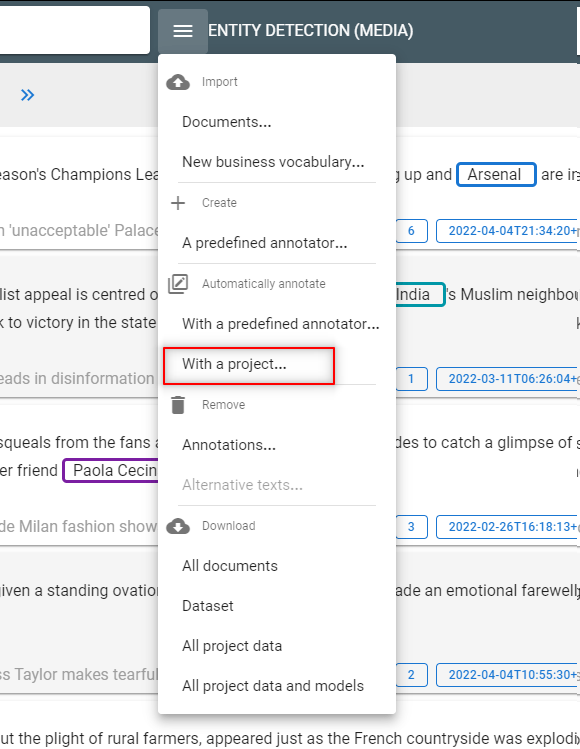580x749 pixels.
Task: Click the hamburger menu icon
Action: [183, 31]
